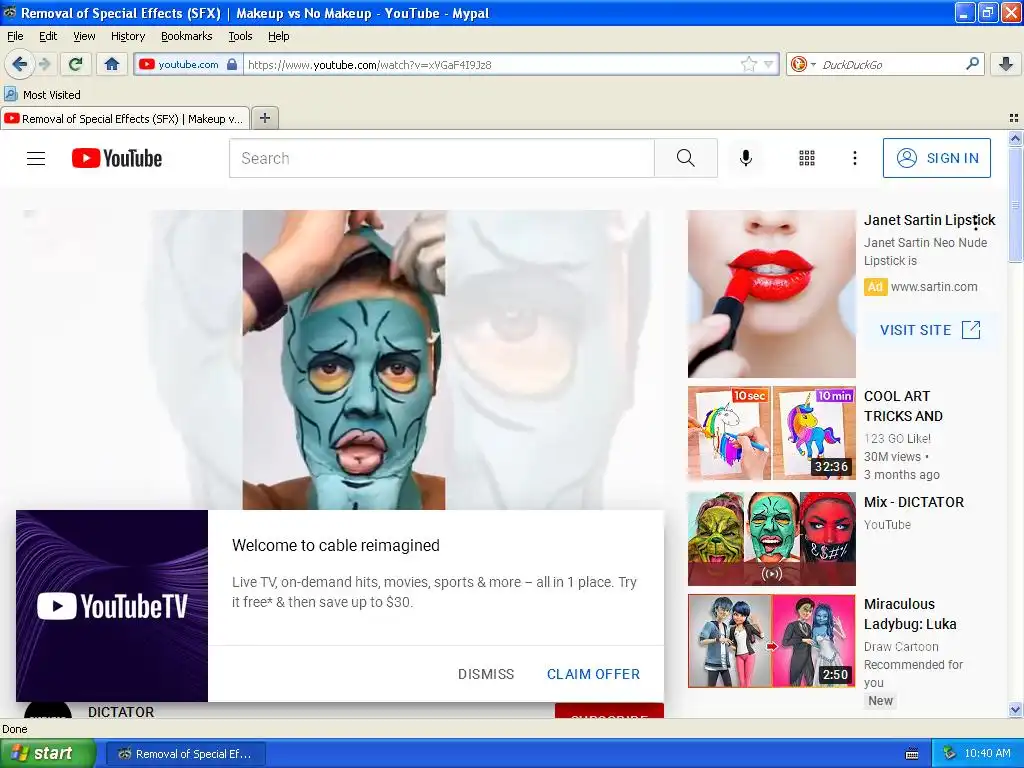Click the video player showing green face mask

[344, 360]
